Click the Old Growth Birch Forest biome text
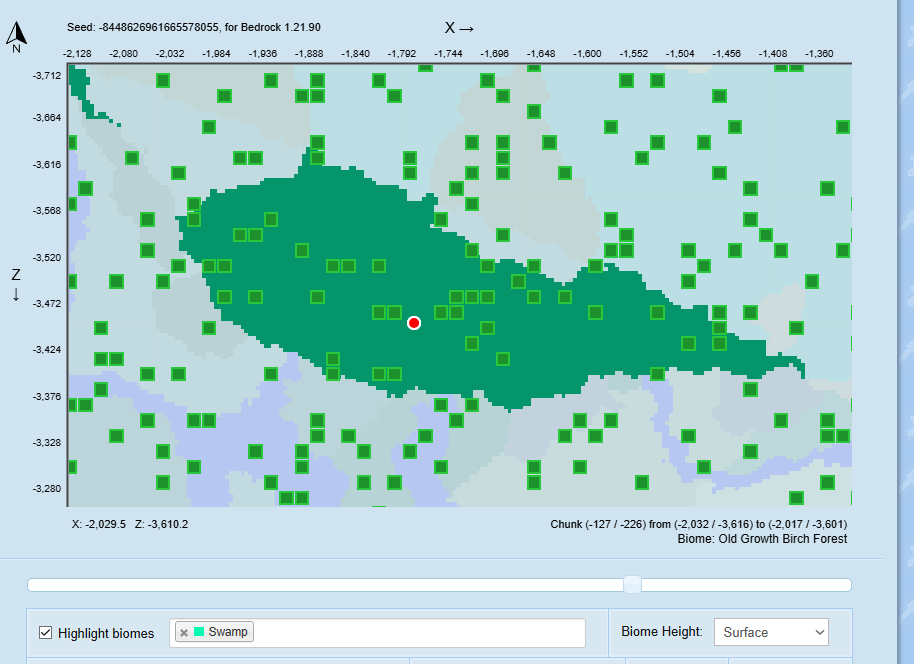The height and width of the screenshot is (664, 914). tap(780, 539)
